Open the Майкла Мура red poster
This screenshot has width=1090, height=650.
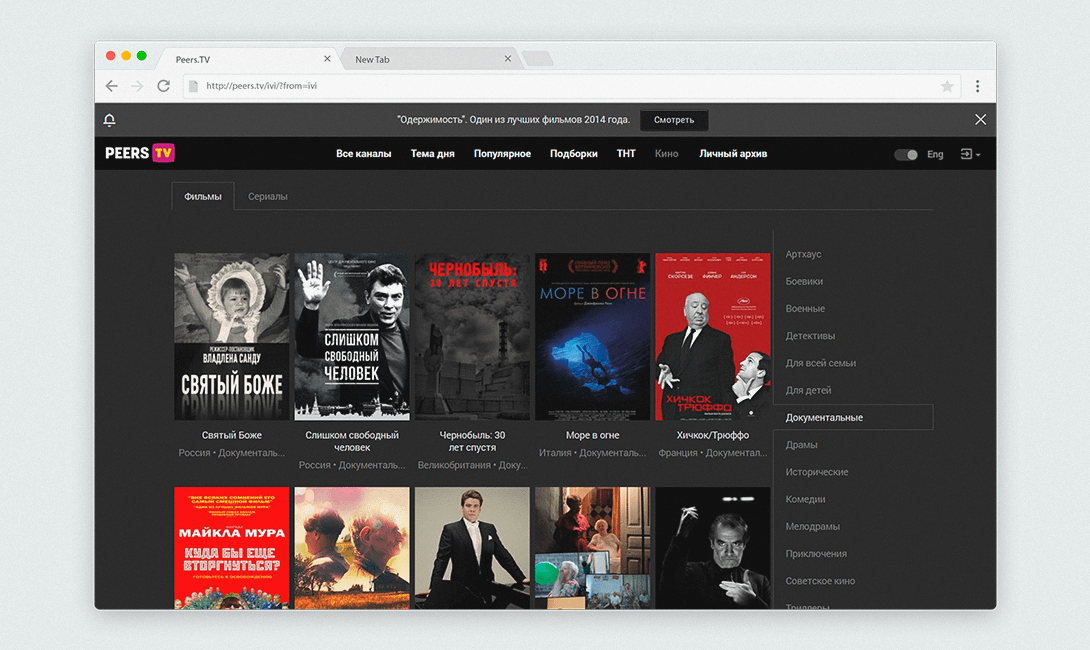[231, 548]
